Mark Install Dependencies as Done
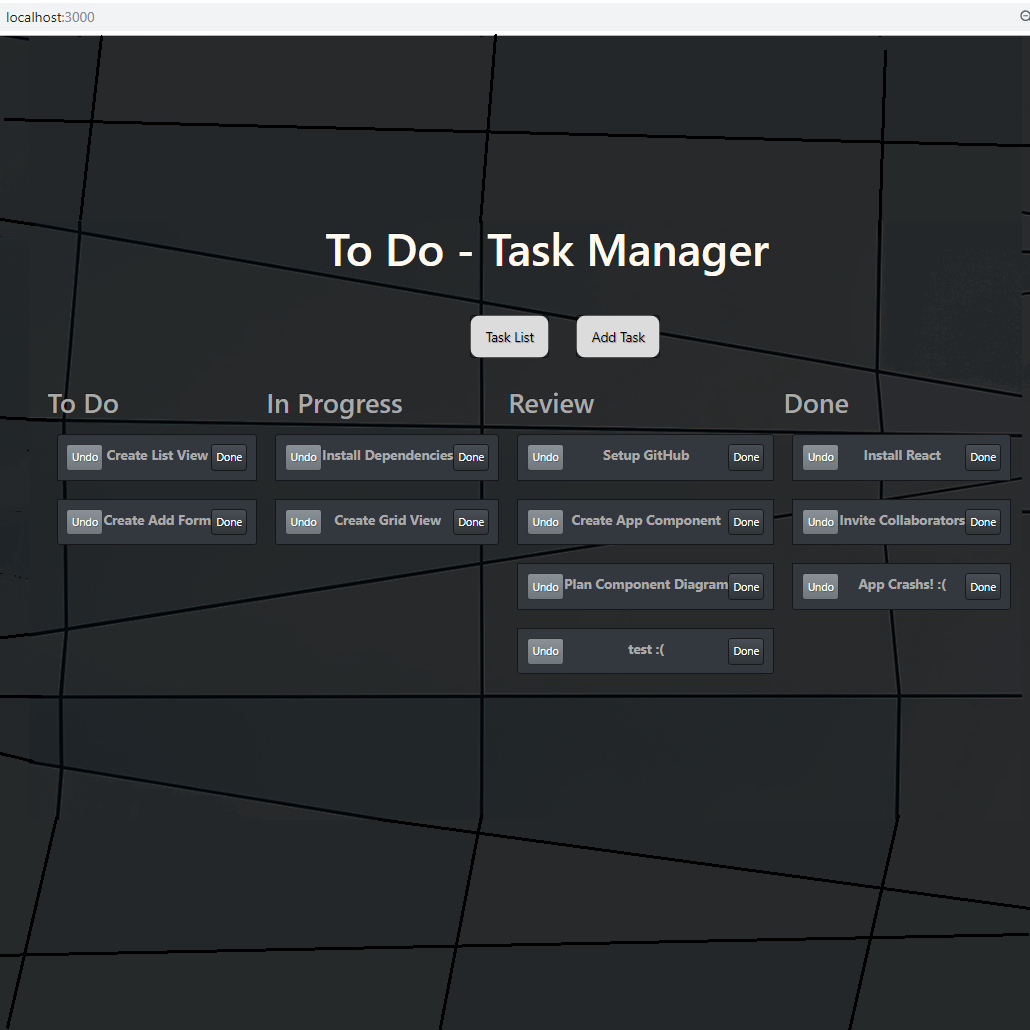 coord(470,457)
